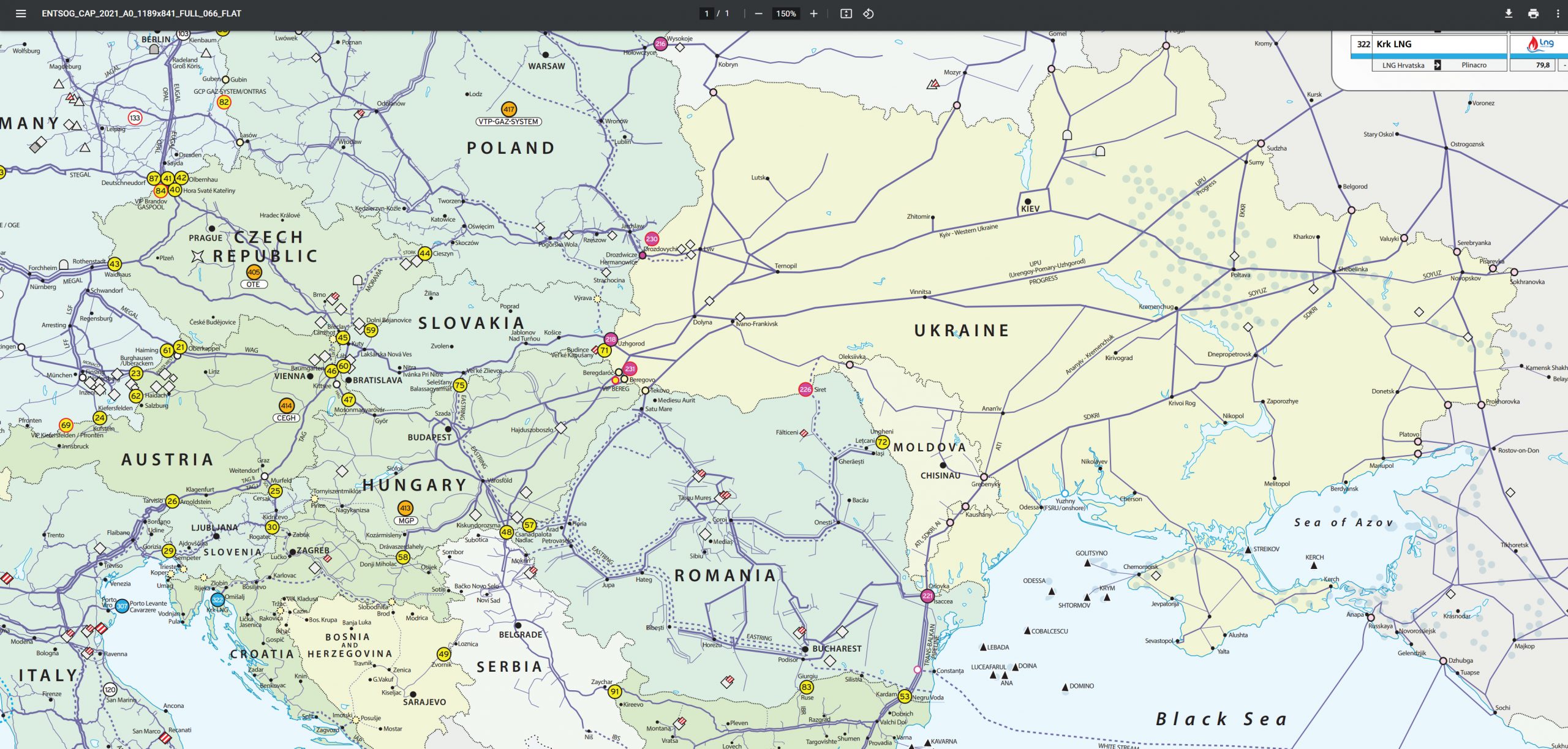
Task: Click yellow marker 83 near Giurgiu
Action: [x=807, y=687]
